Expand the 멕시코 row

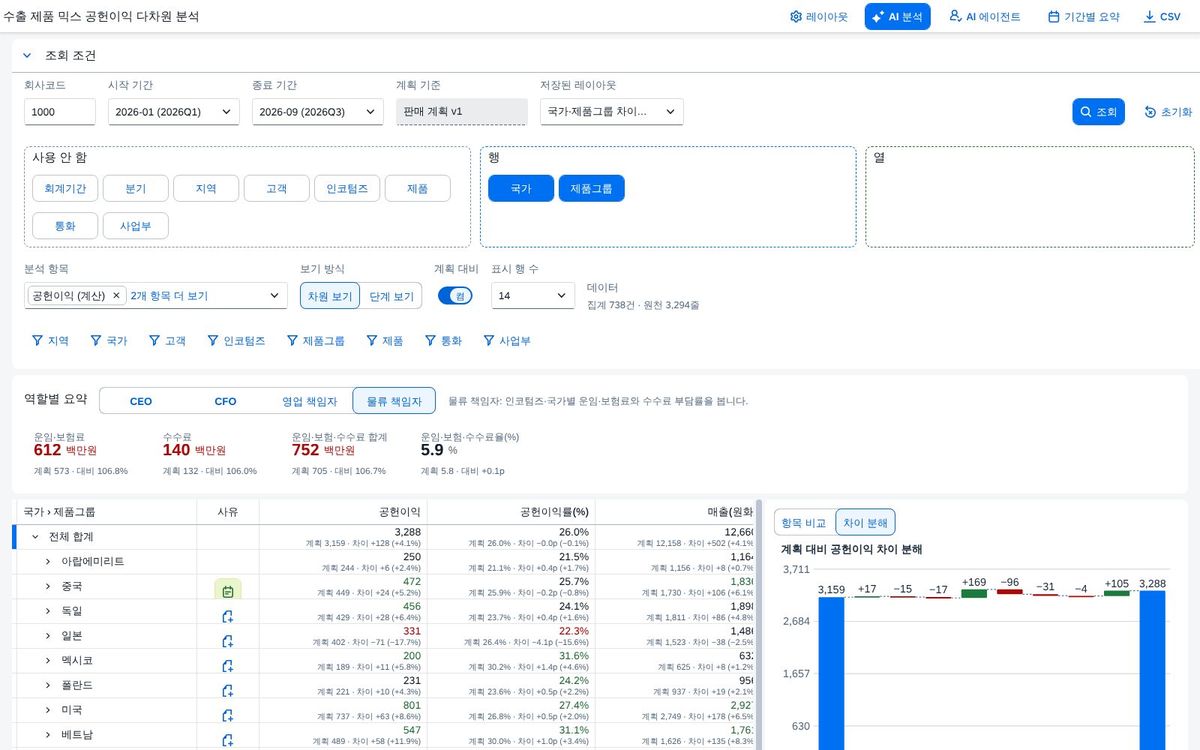47,661
